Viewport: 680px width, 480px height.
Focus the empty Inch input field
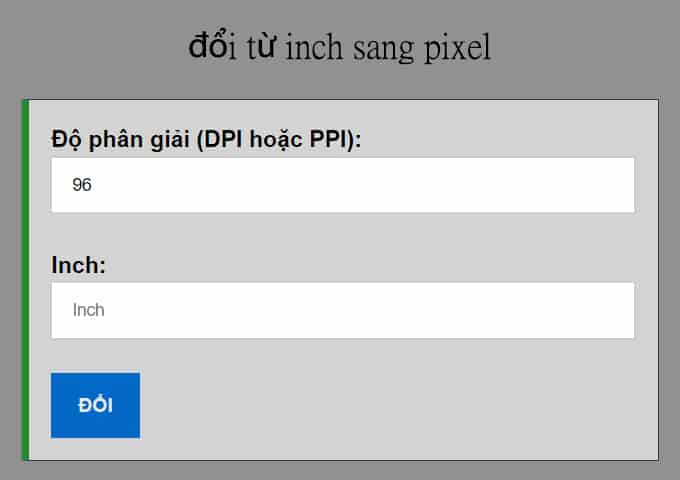[342, 310]
